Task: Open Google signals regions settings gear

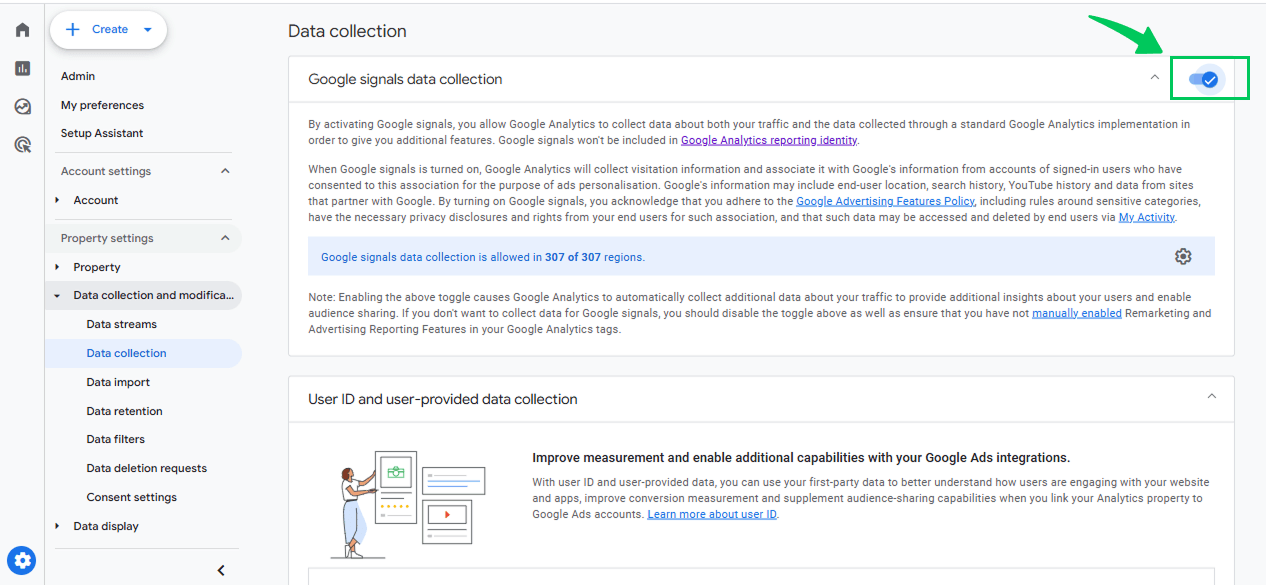Action: (x=1183, y=256)
